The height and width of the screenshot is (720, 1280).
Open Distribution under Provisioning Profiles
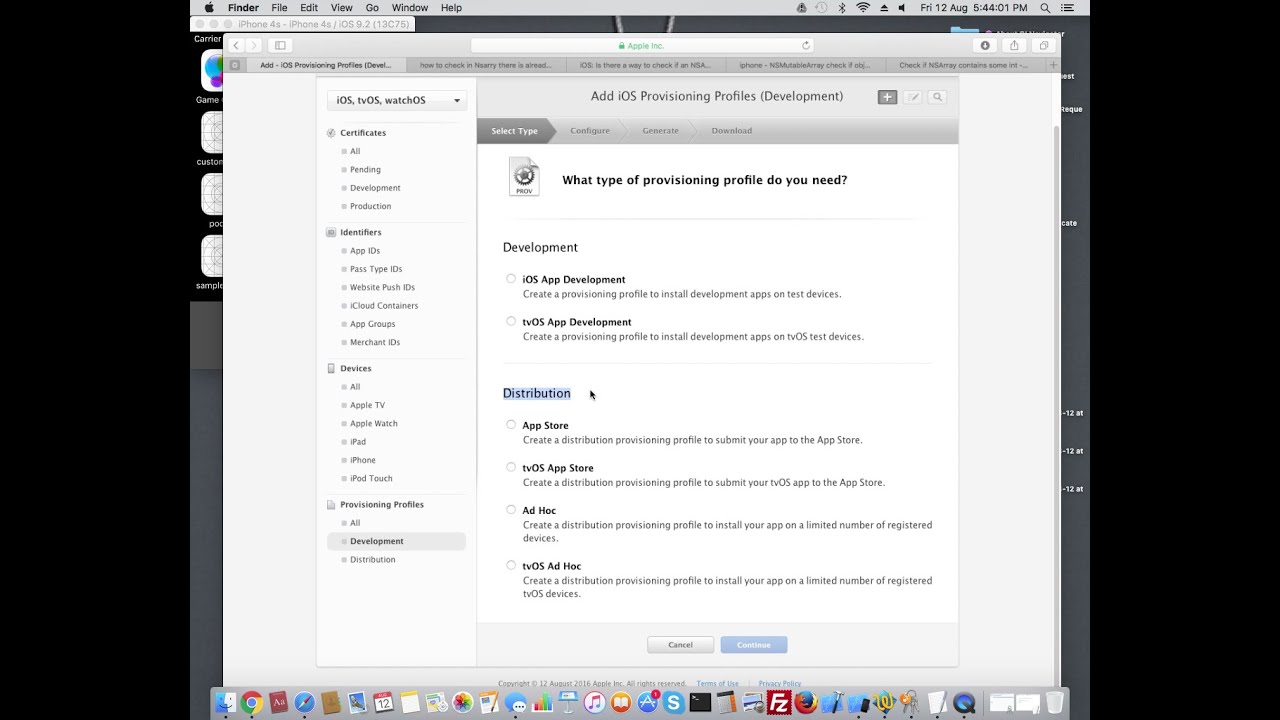372,559
